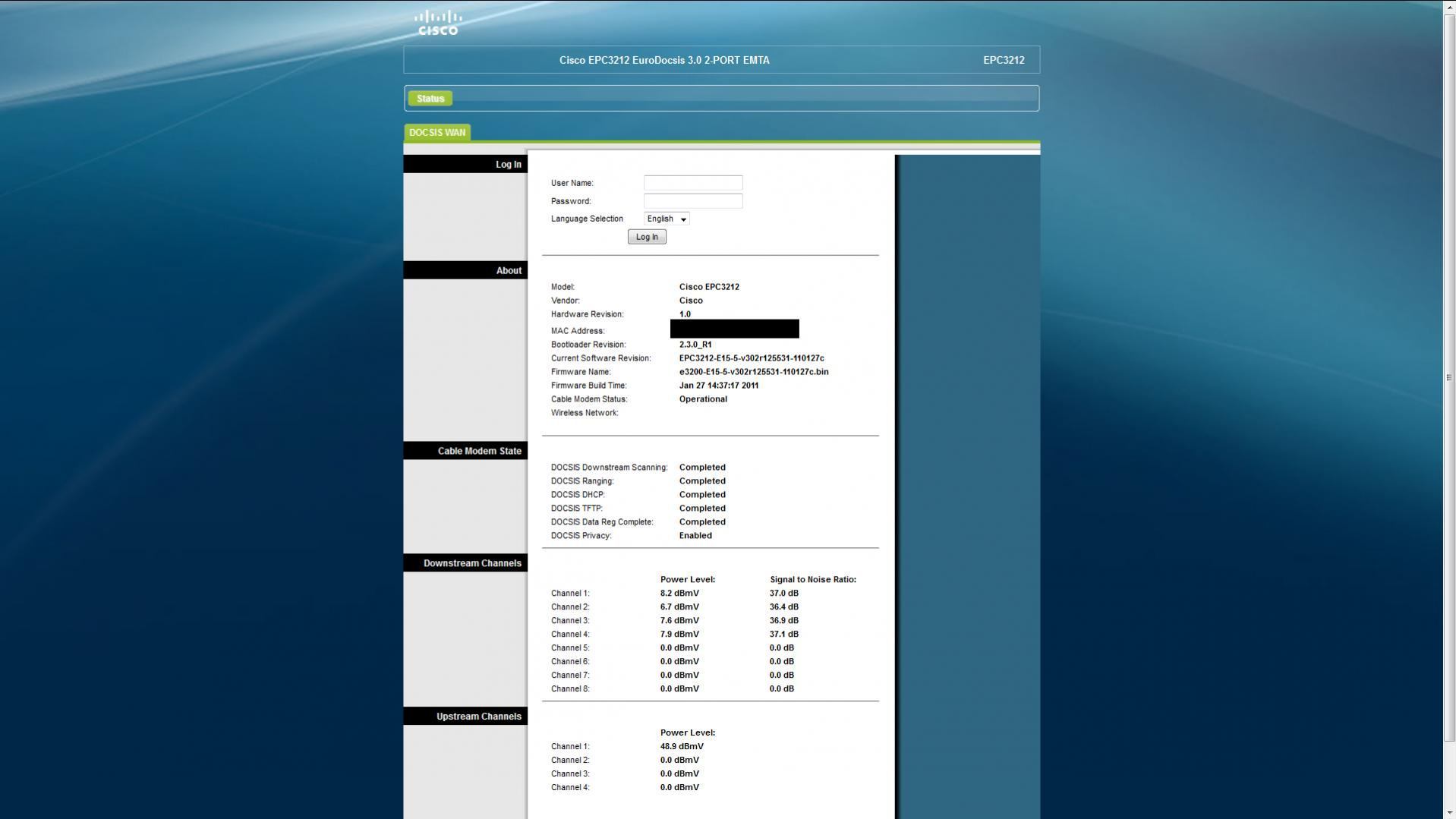Click the downstream 'Power Level:' column header
This screenshot has width=1456, height=819.
point(688,580)
